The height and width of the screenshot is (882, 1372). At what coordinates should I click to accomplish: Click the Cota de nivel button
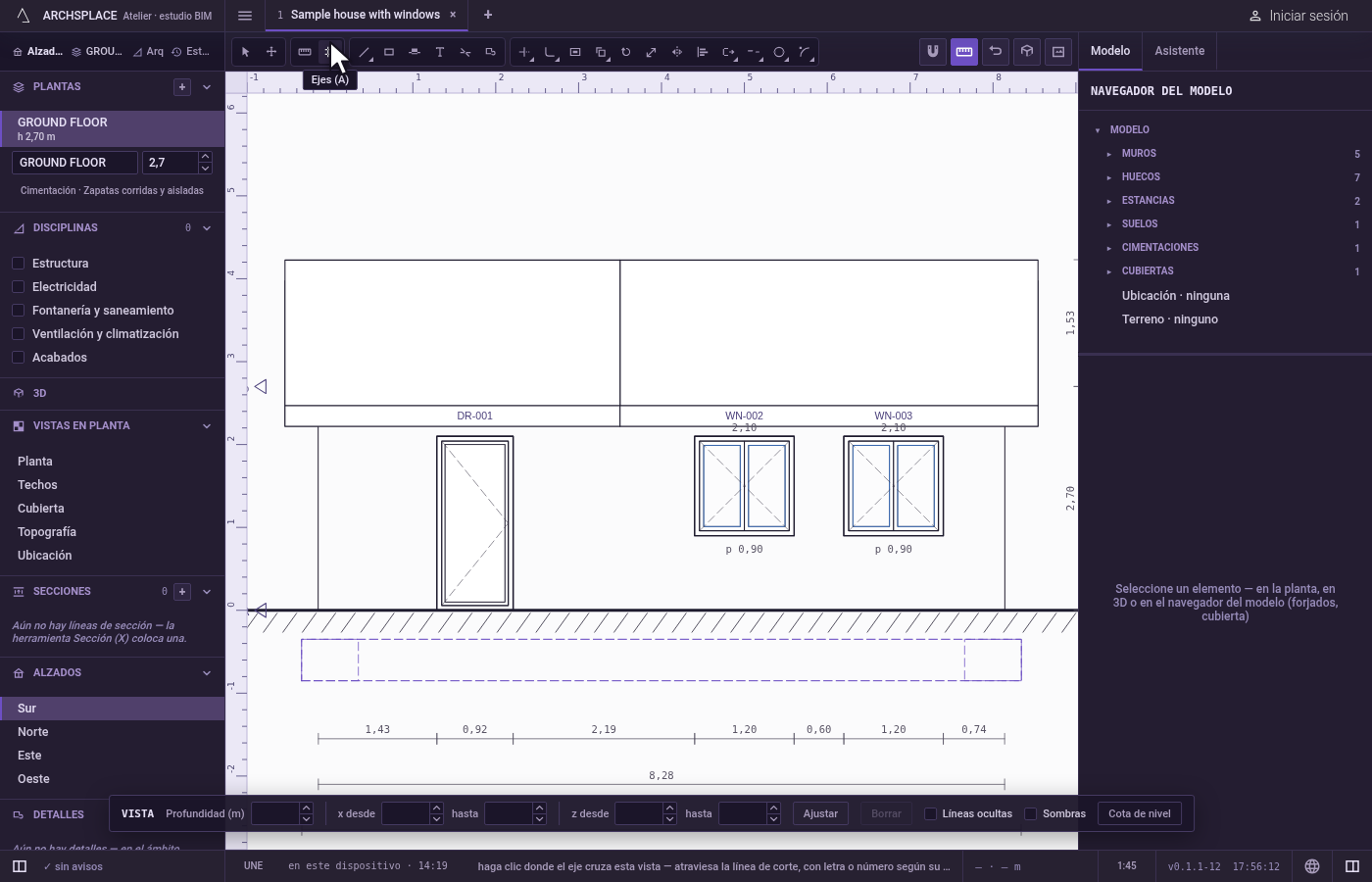click(1139, 813)
